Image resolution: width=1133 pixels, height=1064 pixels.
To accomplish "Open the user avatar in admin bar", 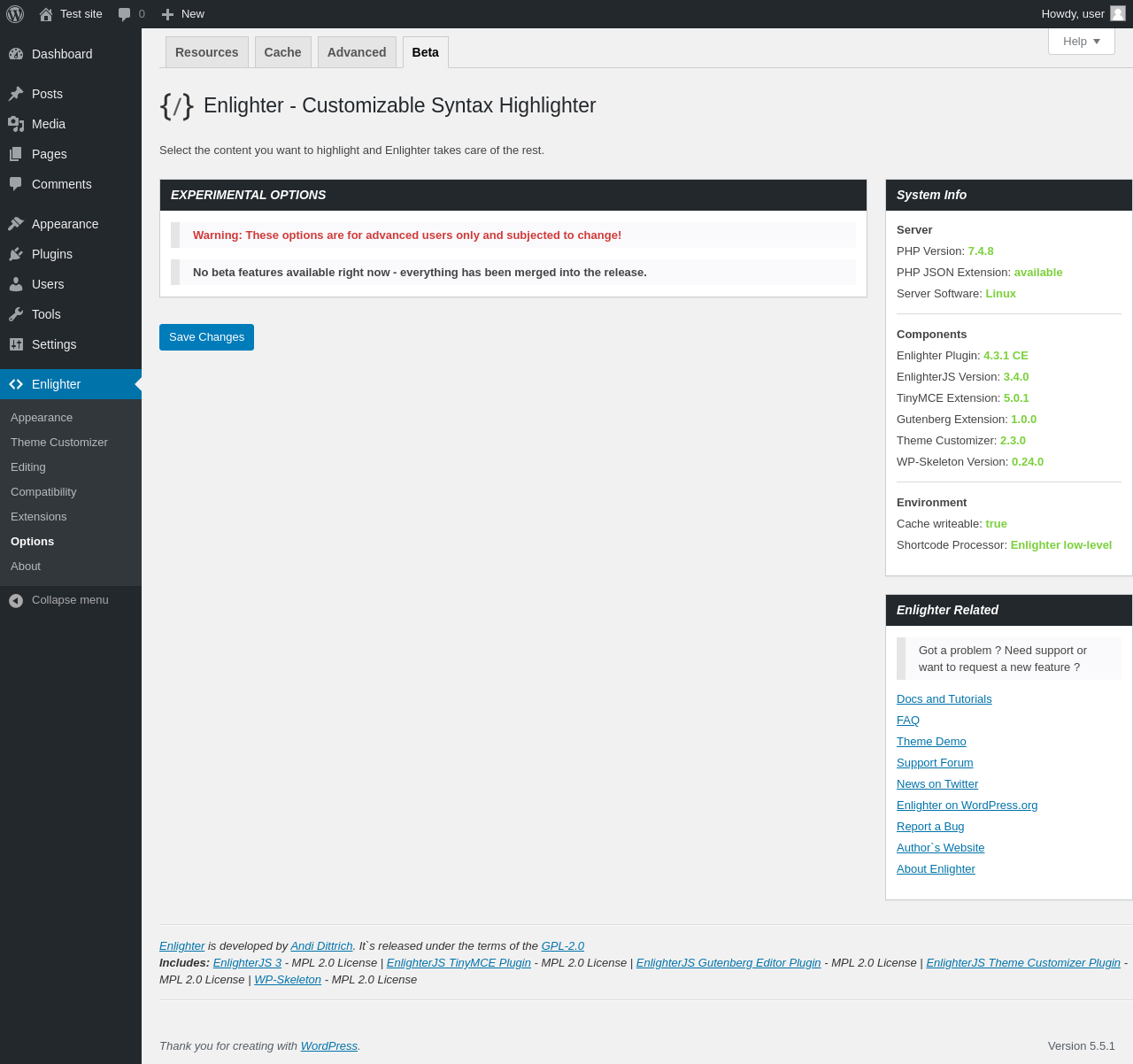I will (1118, 13).
